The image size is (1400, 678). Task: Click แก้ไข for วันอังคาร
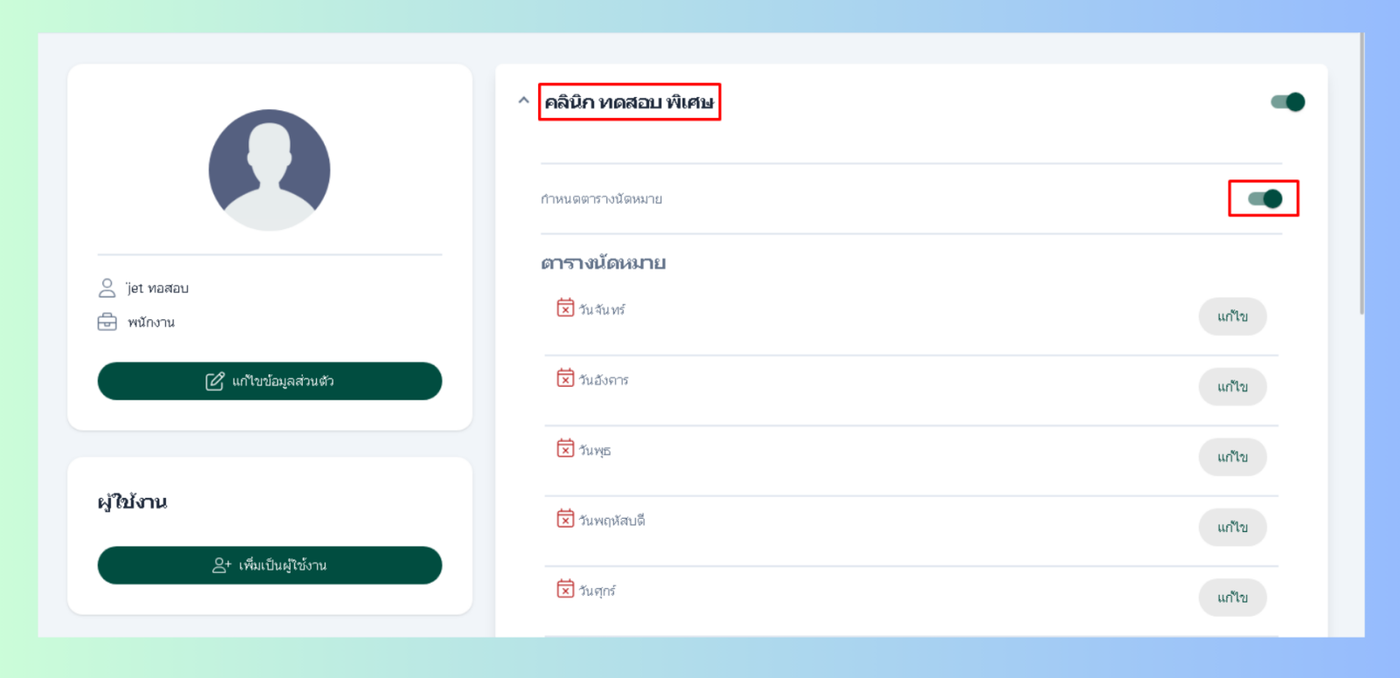[x=1232, y=387]
